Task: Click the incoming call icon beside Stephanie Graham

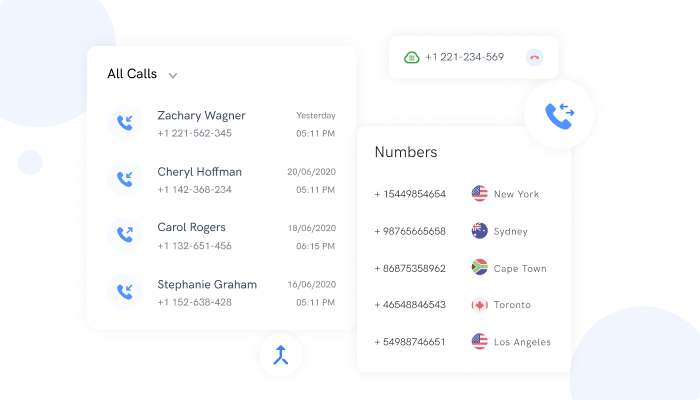Action: (x=125, y=293)
